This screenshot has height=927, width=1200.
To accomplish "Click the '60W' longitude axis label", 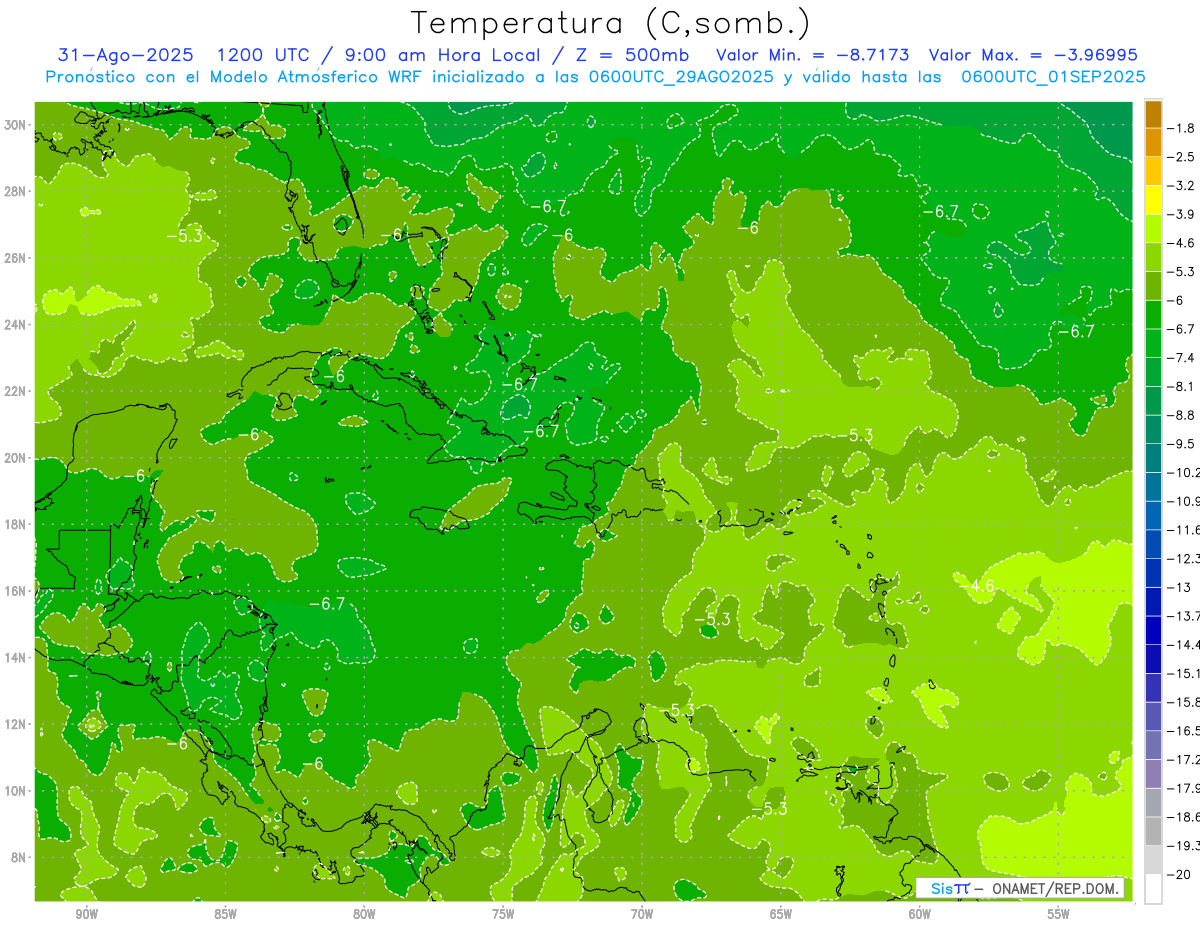I will coord(920,914).
